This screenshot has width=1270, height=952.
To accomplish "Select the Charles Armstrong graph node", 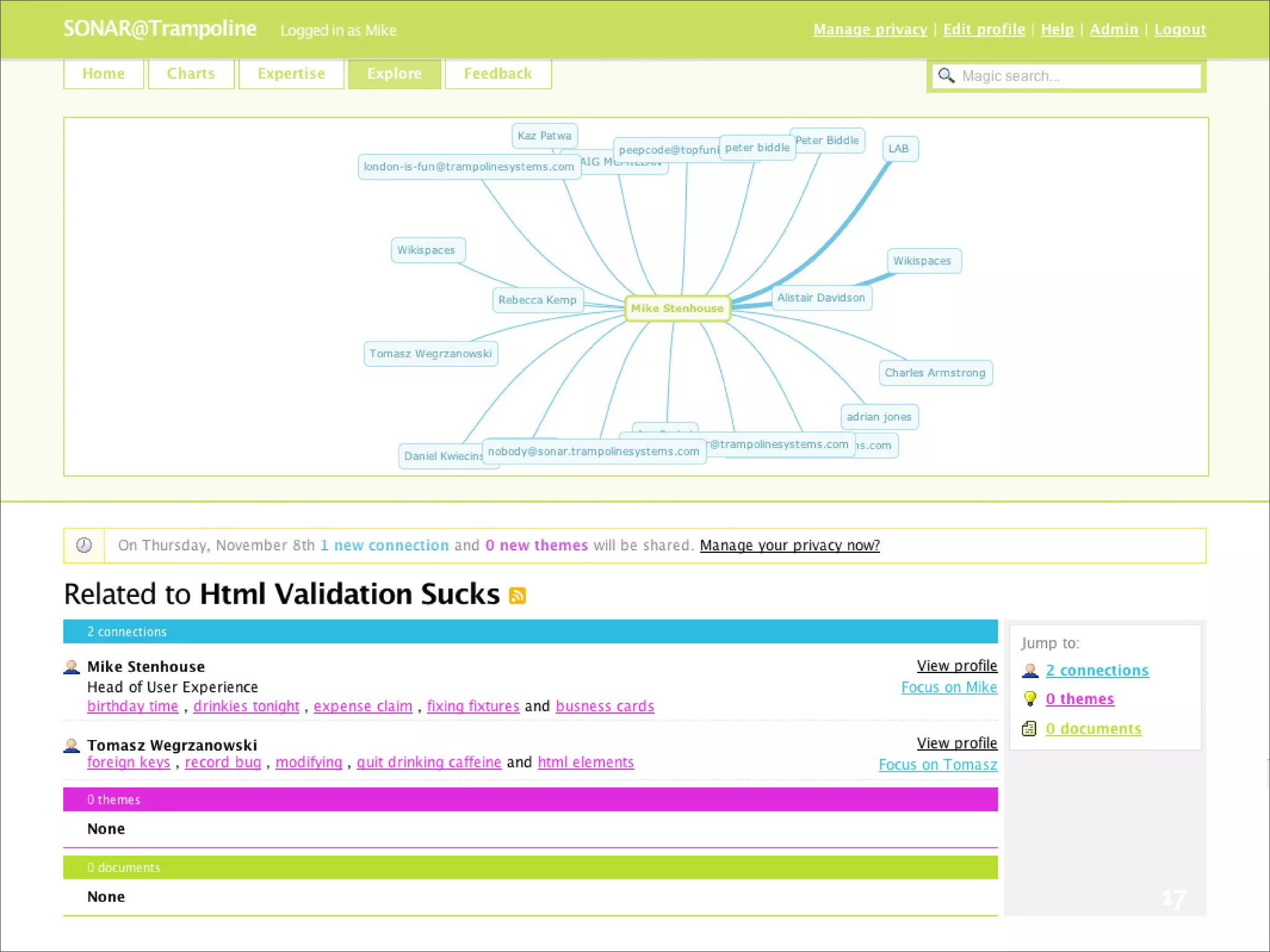I will 935,373.
